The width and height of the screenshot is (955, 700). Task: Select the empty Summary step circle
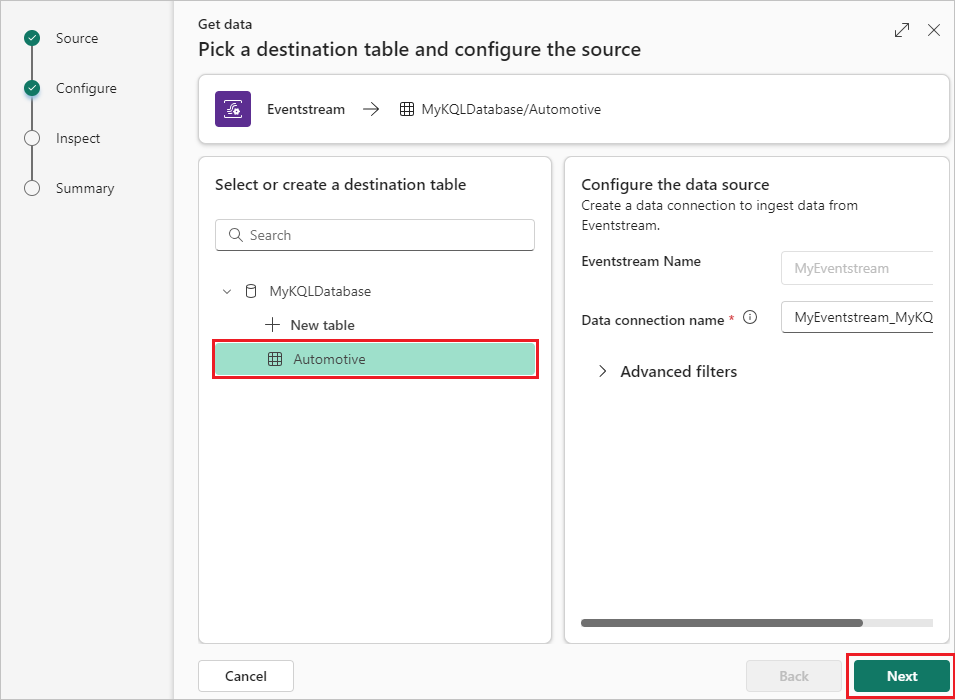tap(31, 188)
